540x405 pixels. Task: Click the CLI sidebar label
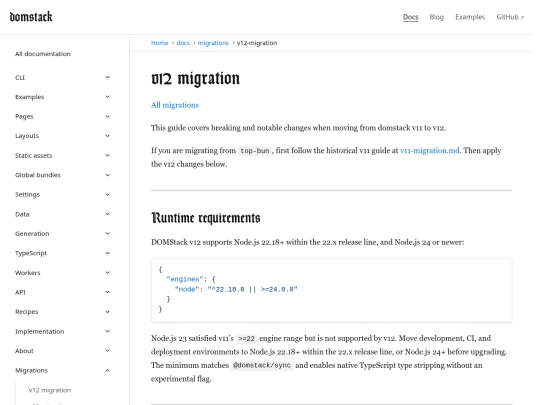[x=20, y=77]
